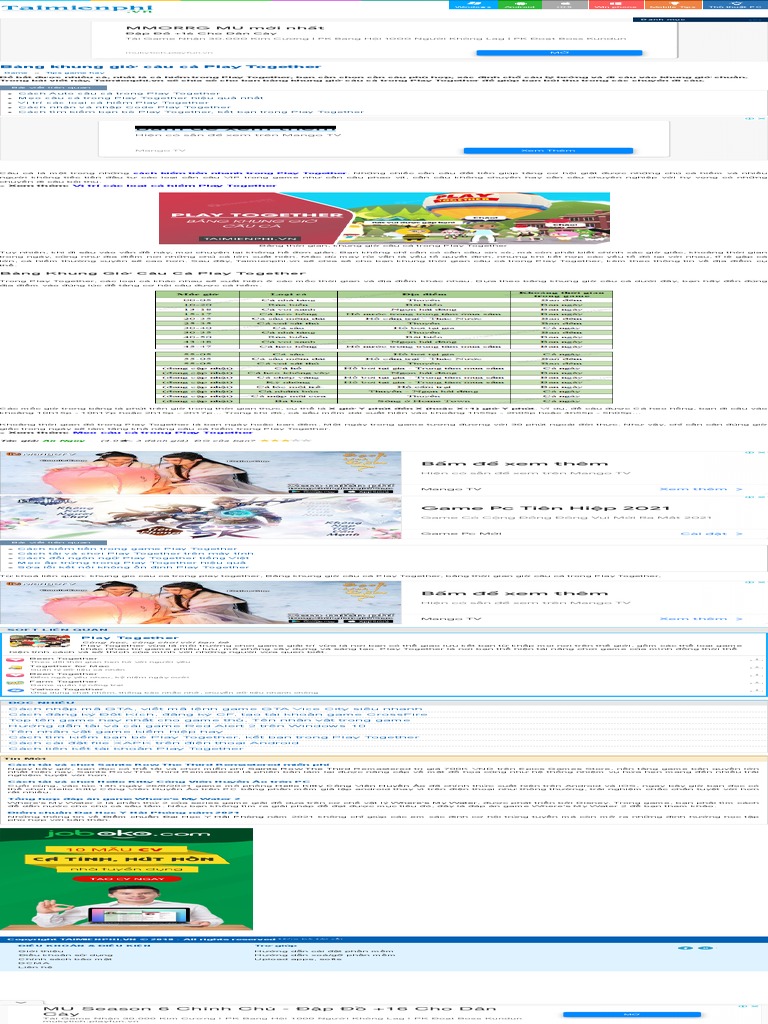Open Upload apps, softs footer link
The width and height of the screenshot is (768, 1024).
[x=298, y=959]
